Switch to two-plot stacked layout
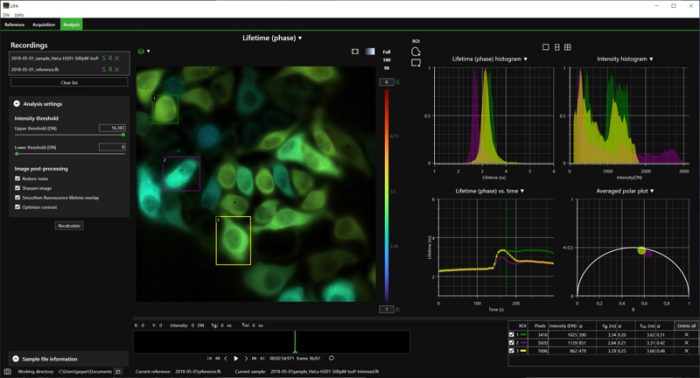The height and width of the screenshot is (378, 700). pyautogui.click(x=557, y=47)
